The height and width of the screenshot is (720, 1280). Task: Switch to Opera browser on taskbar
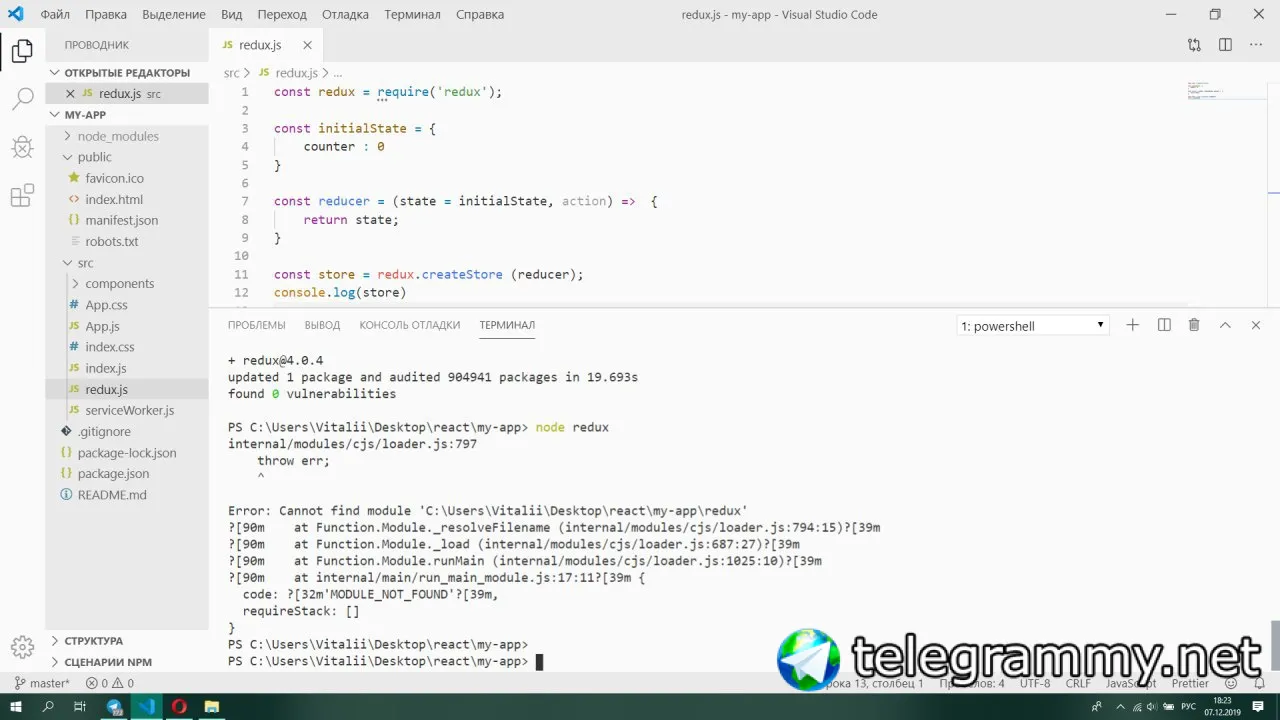point(179,706)
